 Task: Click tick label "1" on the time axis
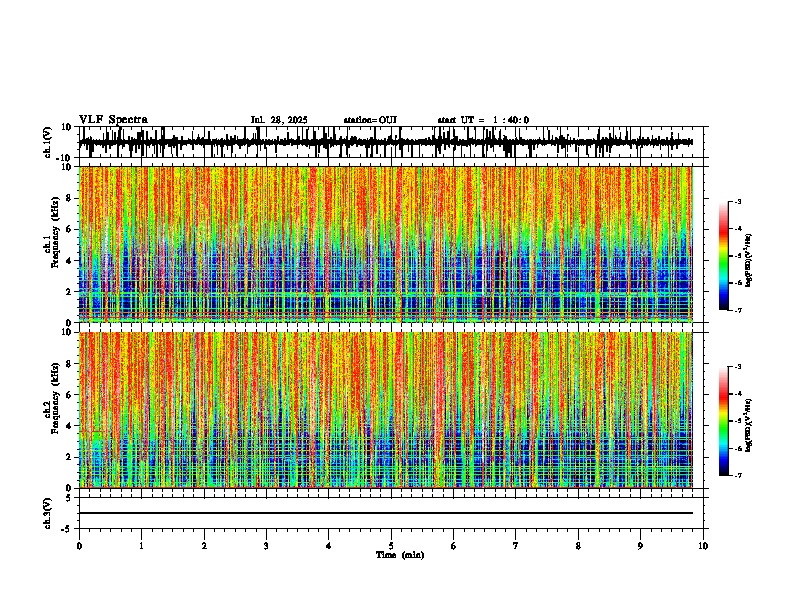(141, 546)
